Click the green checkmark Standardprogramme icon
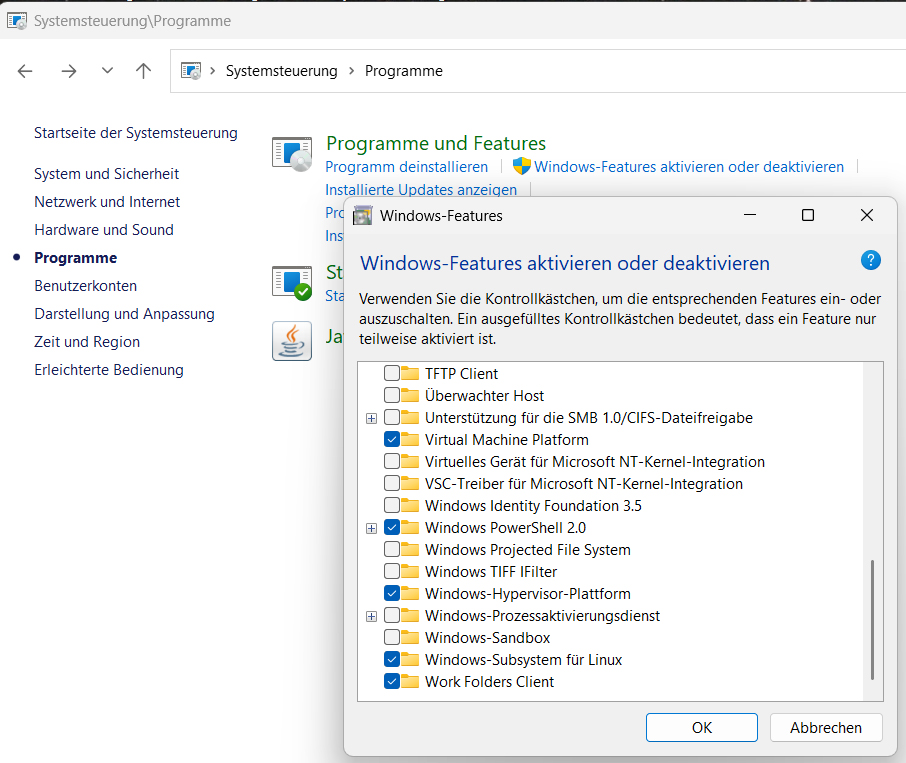Image resolution: width=906 pixels, height=763 pixels. (292, 282)
